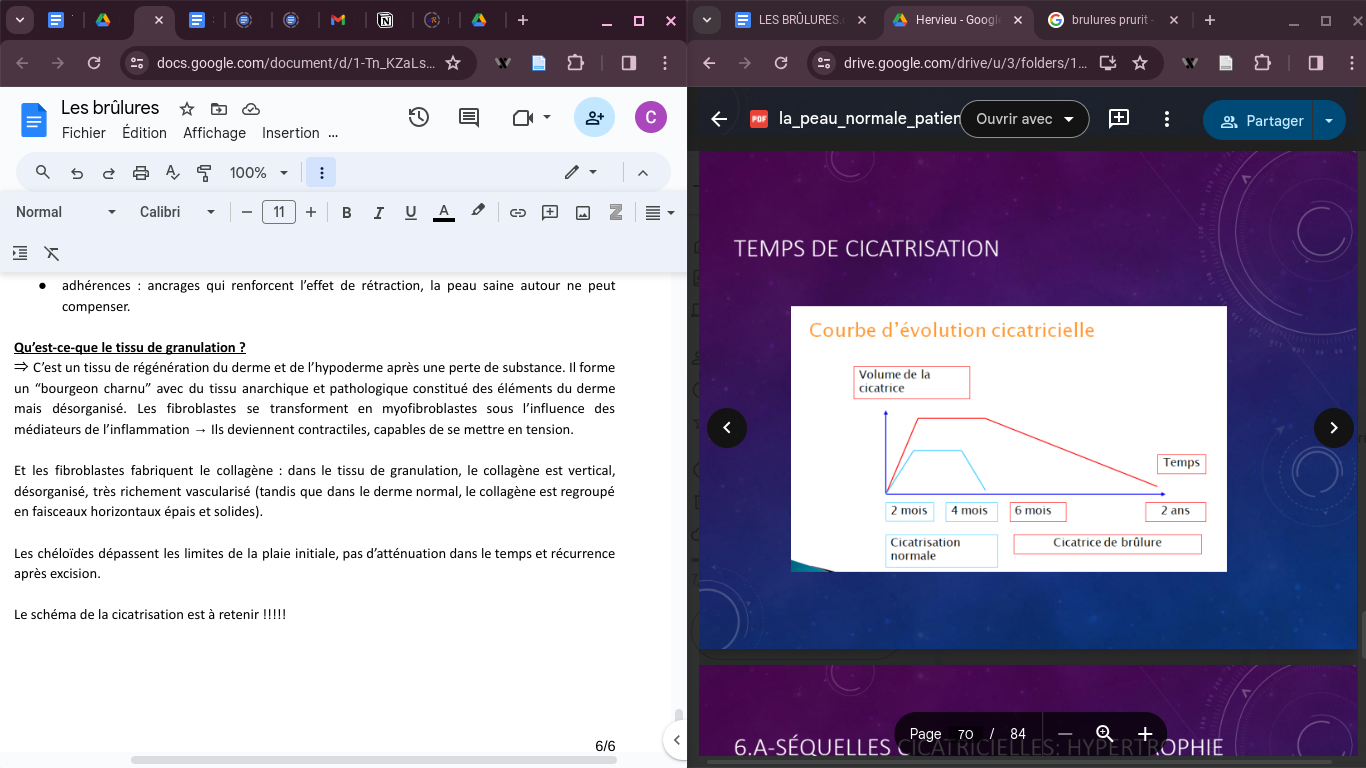Open account avatar C

[x=651, y=117]
